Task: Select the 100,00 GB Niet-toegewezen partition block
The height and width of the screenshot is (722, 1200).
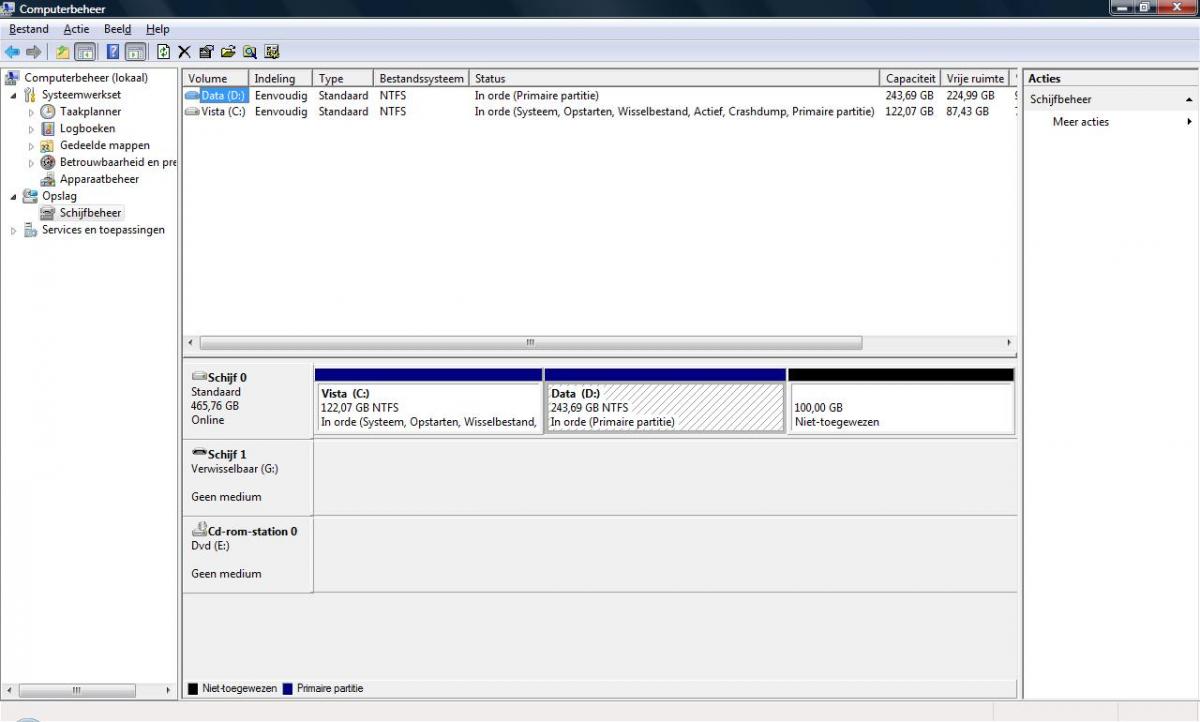Action: click(900, 408)
